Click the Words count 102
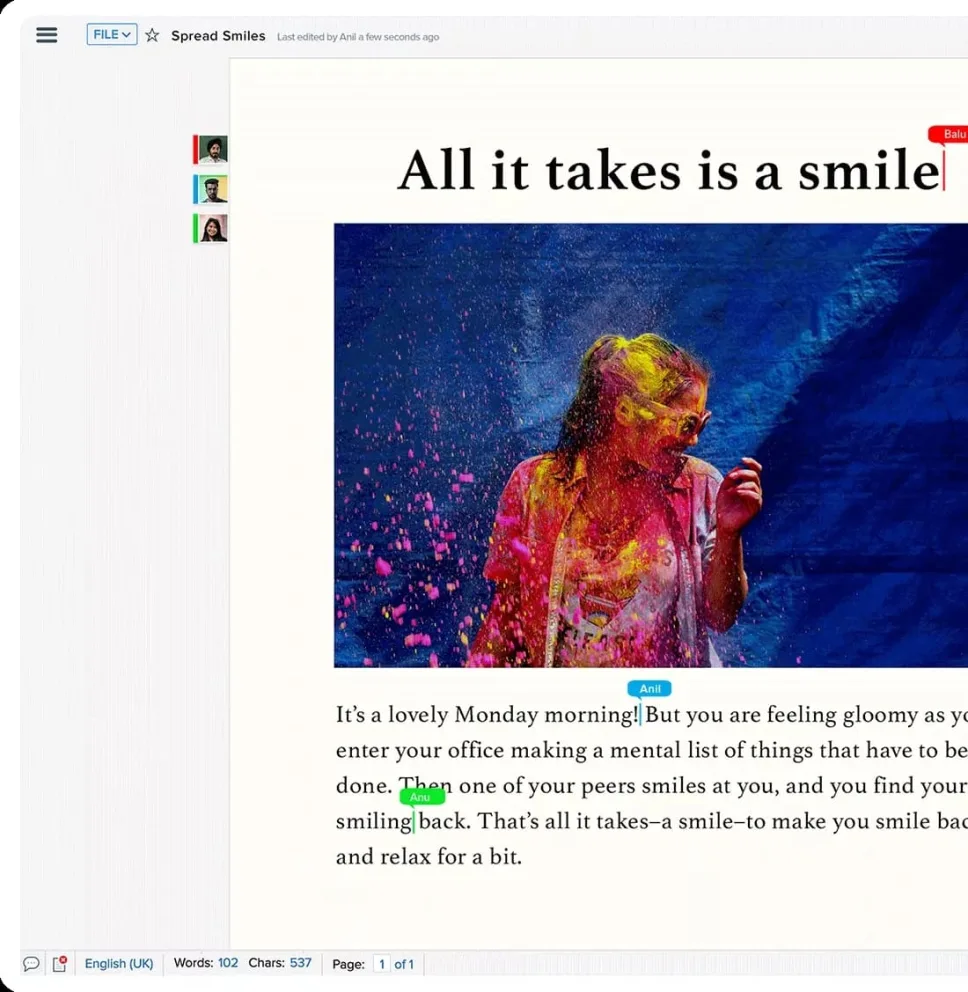This screenshot has width=968, height=992. coord(228,963)
